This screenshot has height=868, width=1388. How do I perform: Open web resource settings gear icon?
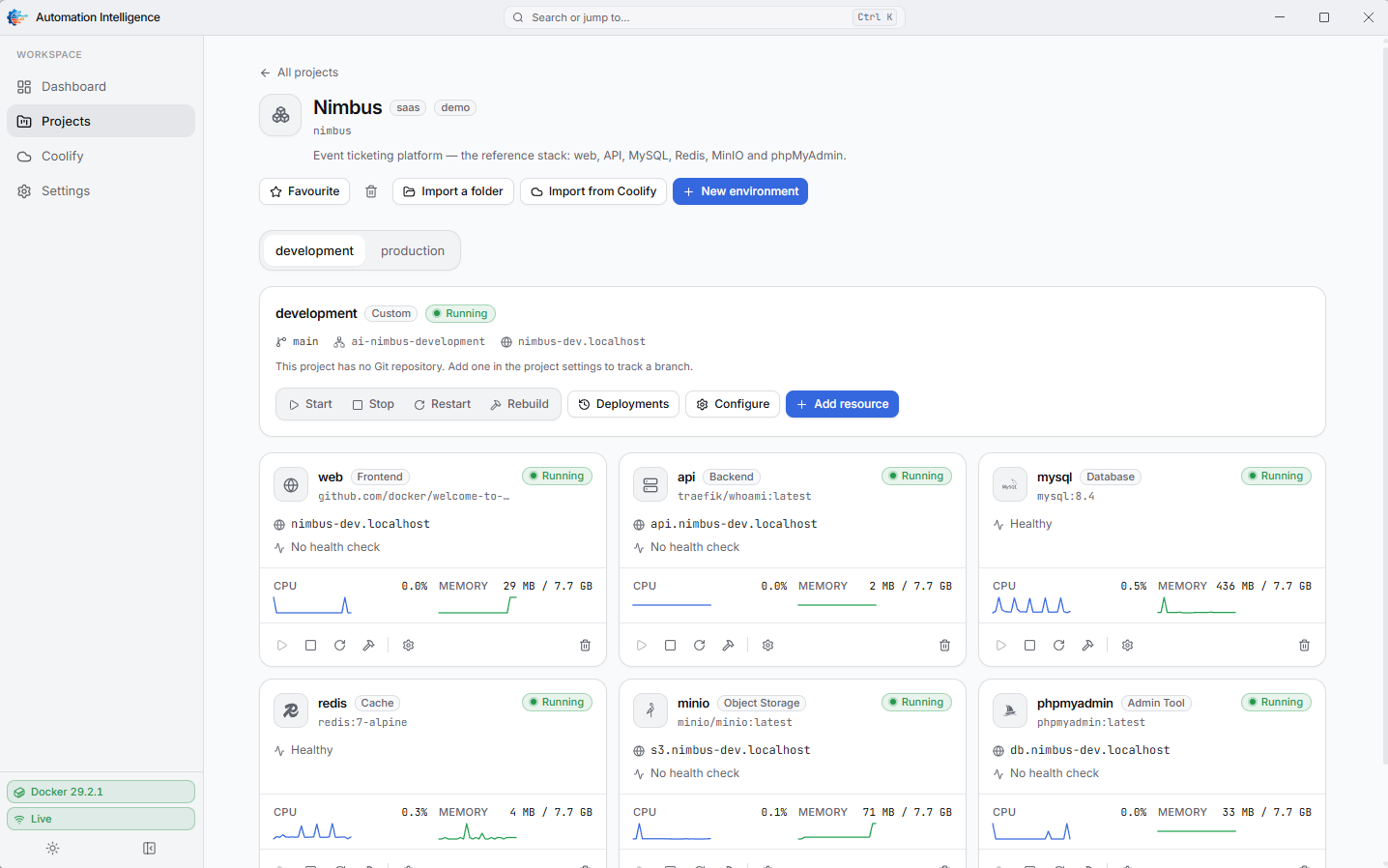point(409,645)
